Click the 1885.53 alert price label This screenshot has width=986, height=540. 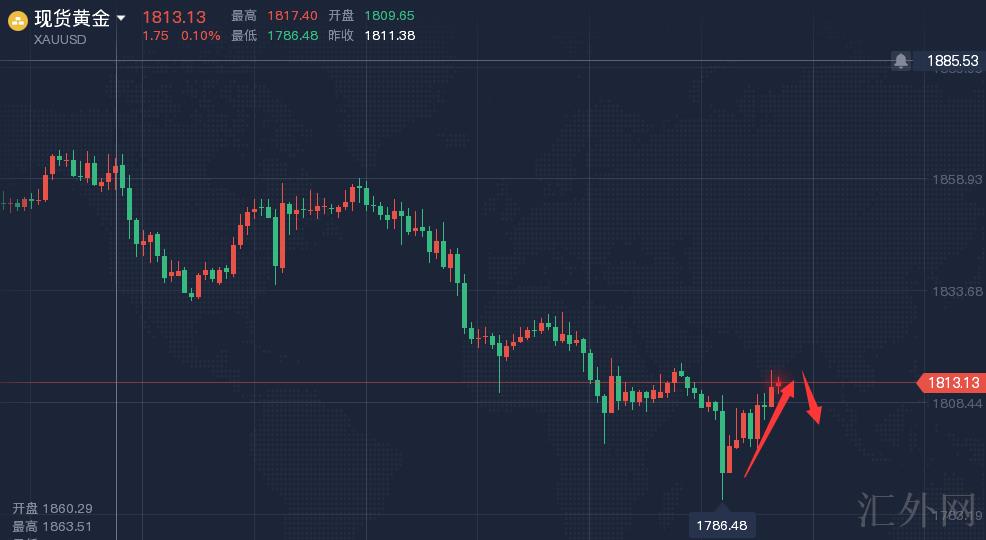click(x=952, y=61)
